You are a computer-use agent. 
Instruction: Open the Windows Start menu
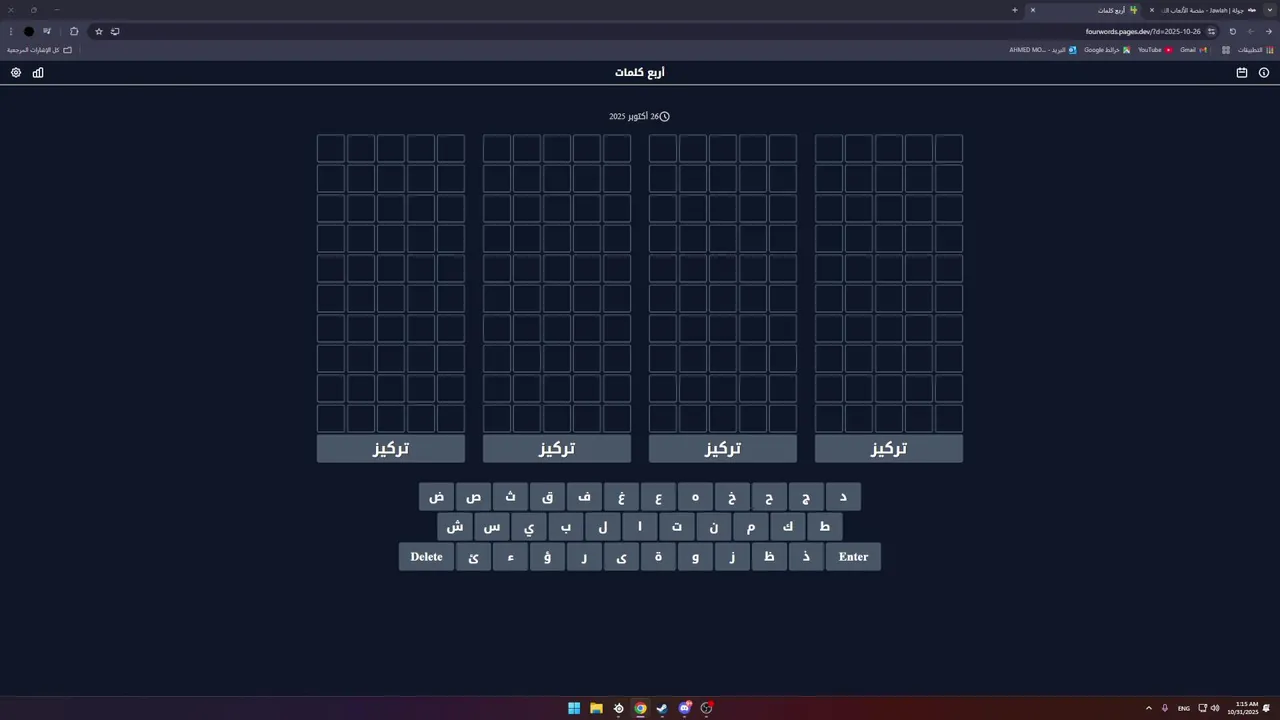[574, 708]
